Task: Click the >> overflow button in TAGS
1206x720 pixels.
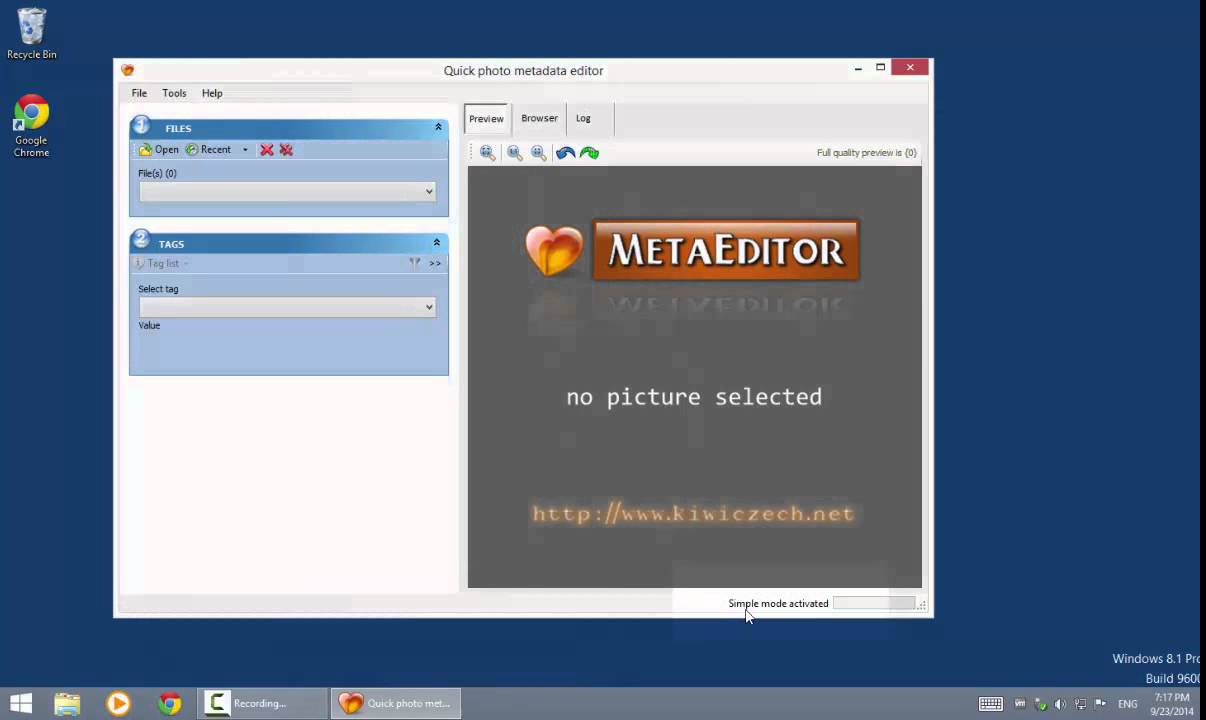Action: click(435, 263)
